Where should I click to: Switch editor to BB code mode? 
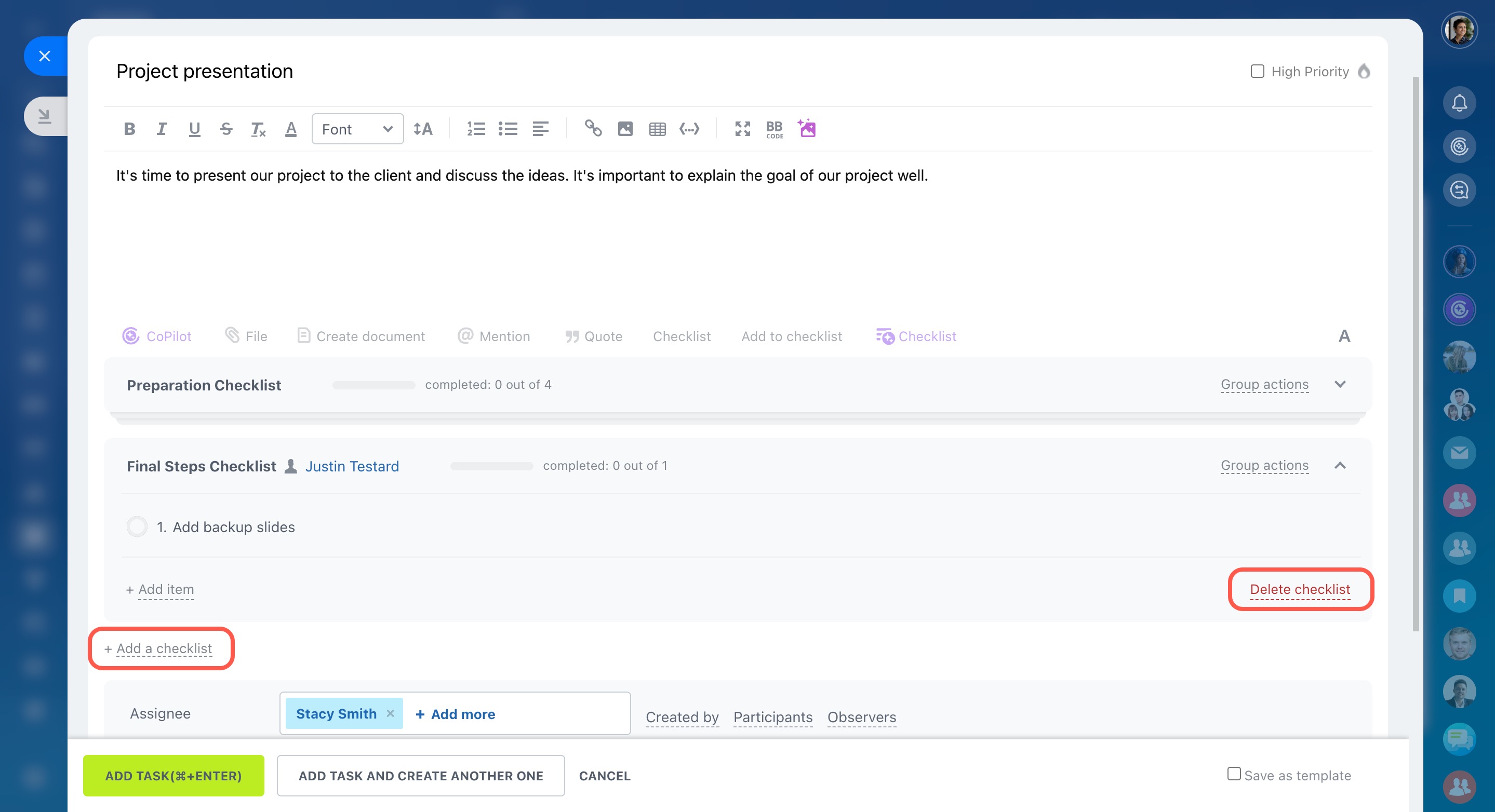(774, 129)
